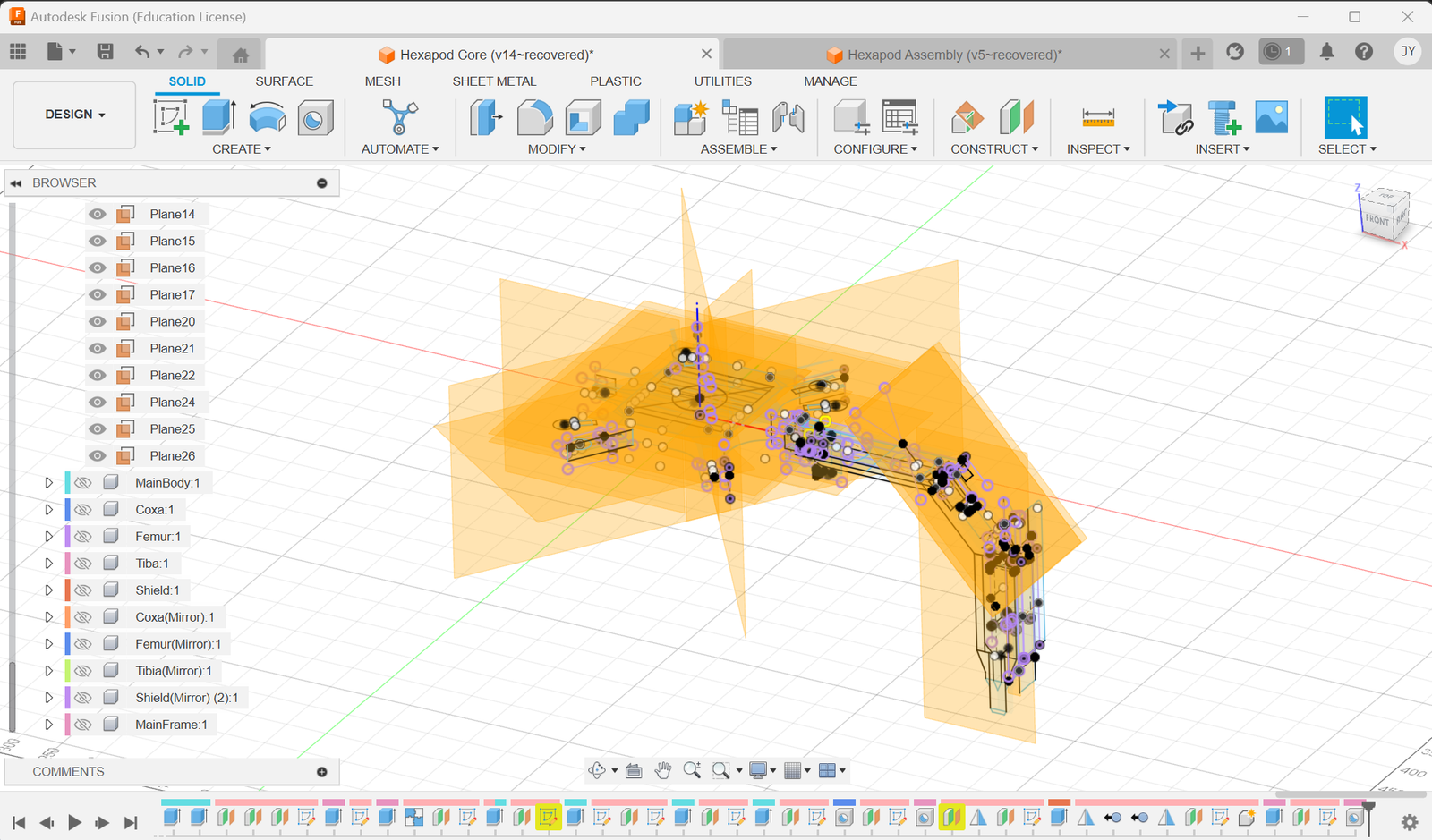The width and height of the screenshot is (1432, 840).
Task: Click the FRONT face of the ViewCube
Action: [x=1376, y=220]
